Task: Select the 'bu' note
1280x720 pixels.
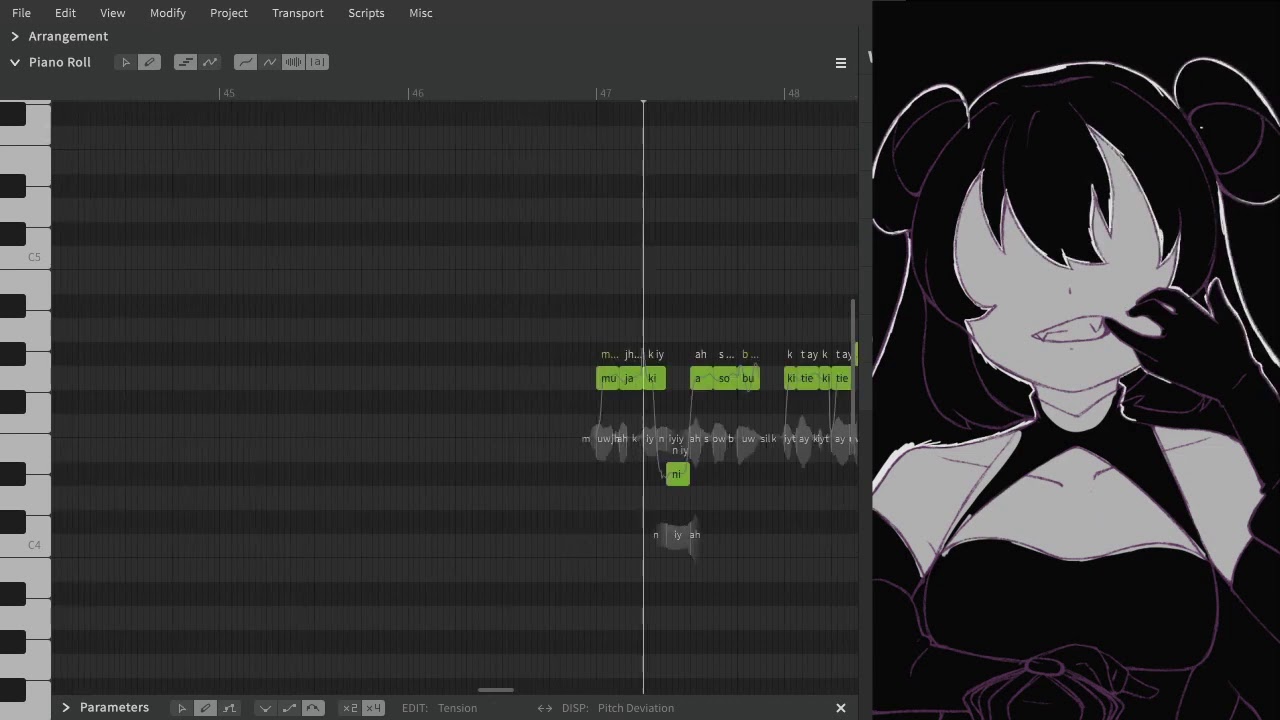Action: [x=748, y=378]
